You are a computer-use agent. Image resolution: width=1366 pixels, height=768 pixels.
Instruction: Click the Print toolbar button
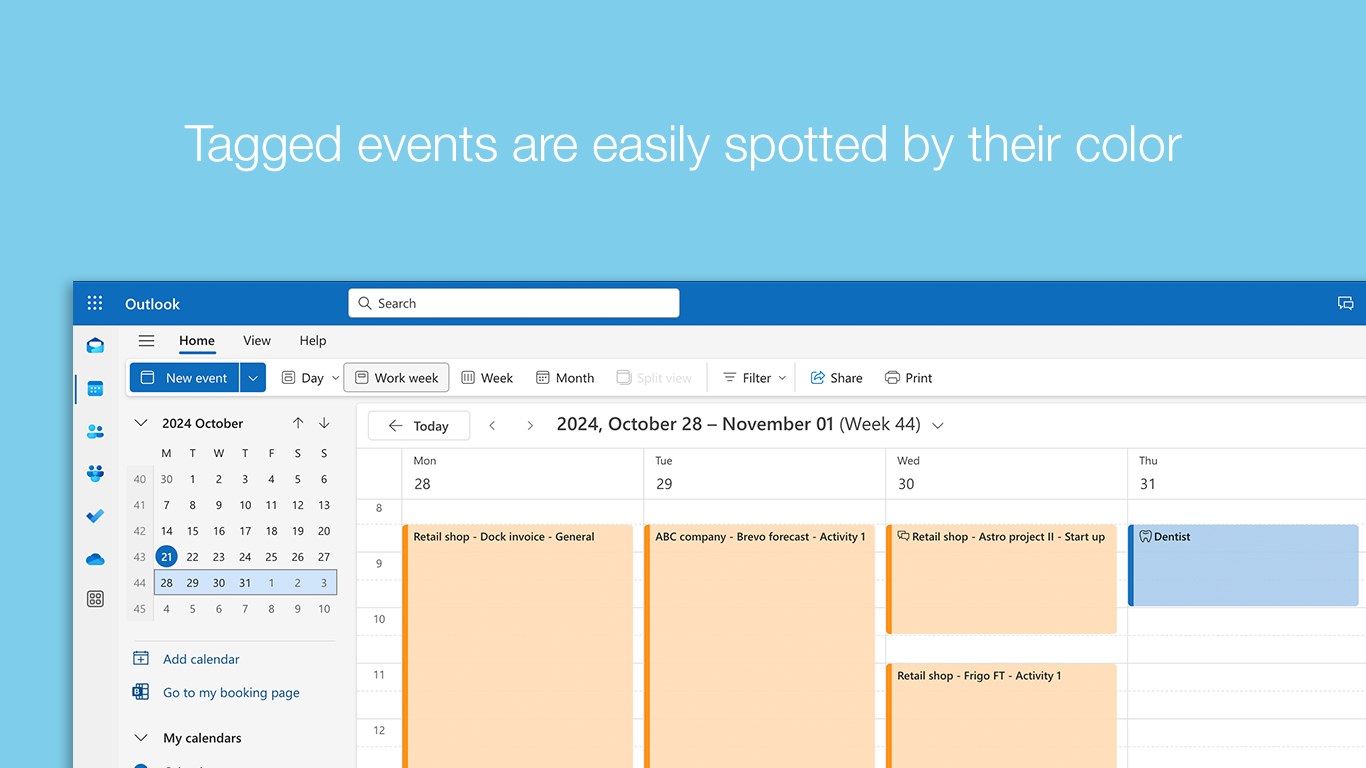tap(908, 378)
